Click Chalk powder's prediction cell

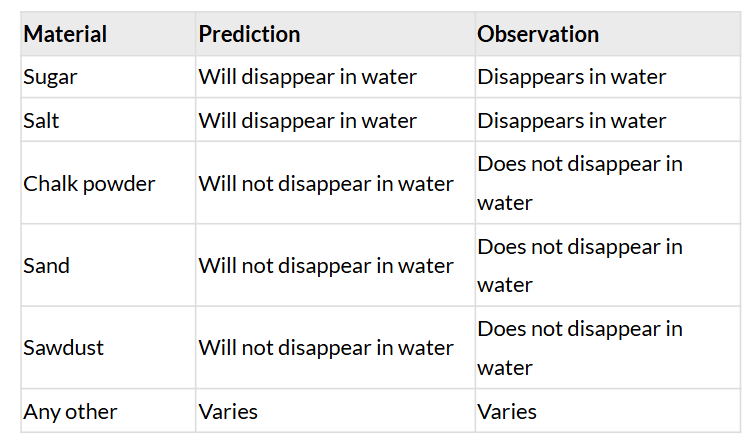[326, 184]
